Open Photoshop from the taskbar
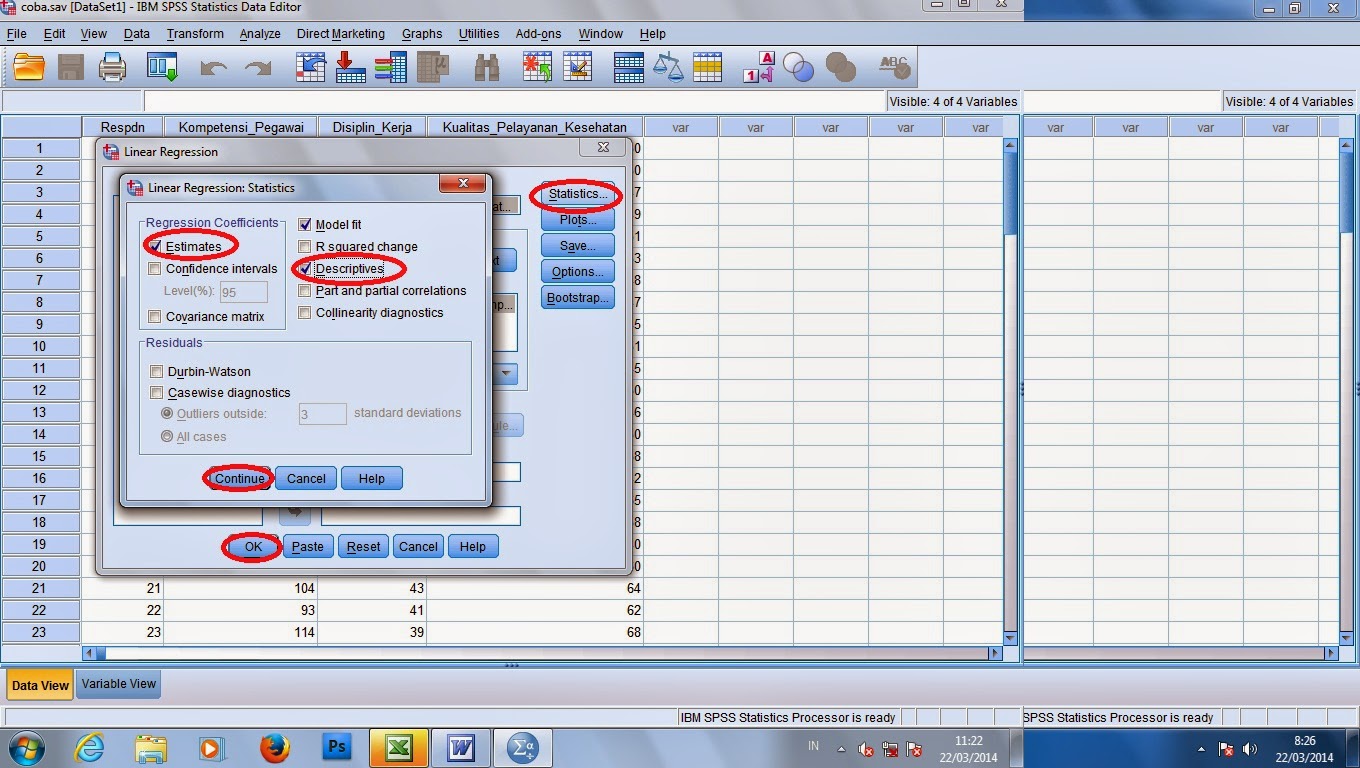 tap(337, 747)
